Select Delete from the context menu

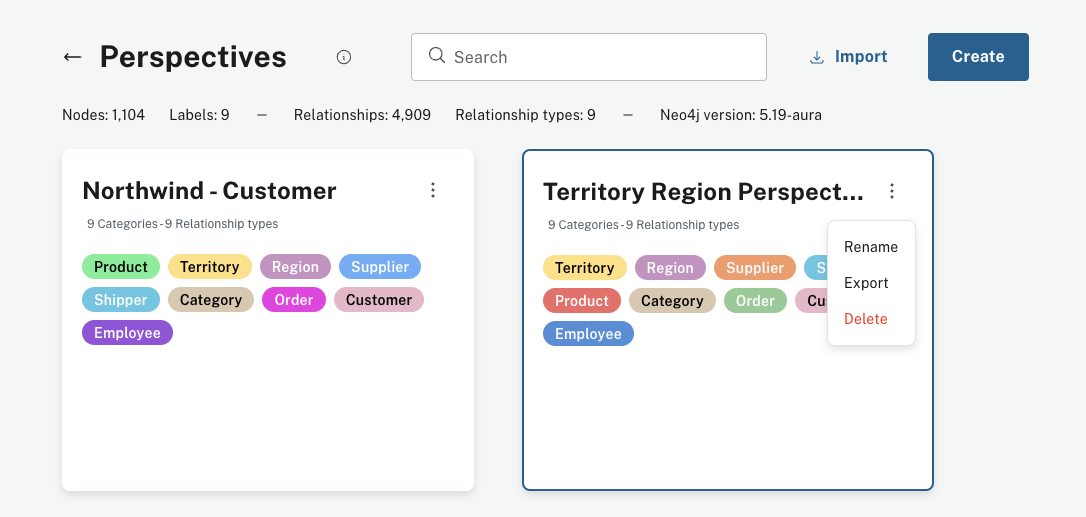865,319
